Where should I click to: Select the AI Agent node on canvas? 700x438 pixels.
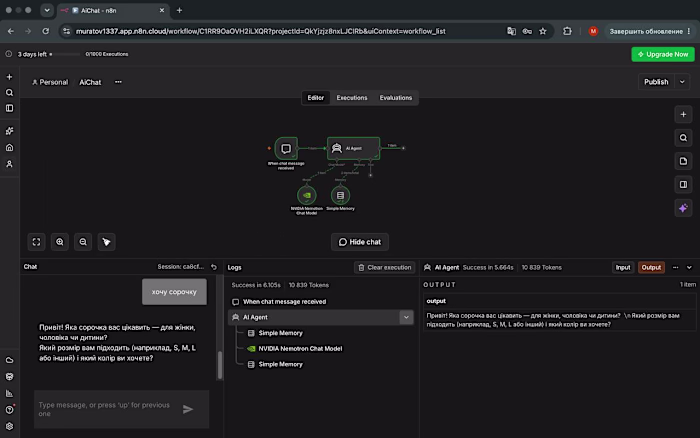coord(354,148)
